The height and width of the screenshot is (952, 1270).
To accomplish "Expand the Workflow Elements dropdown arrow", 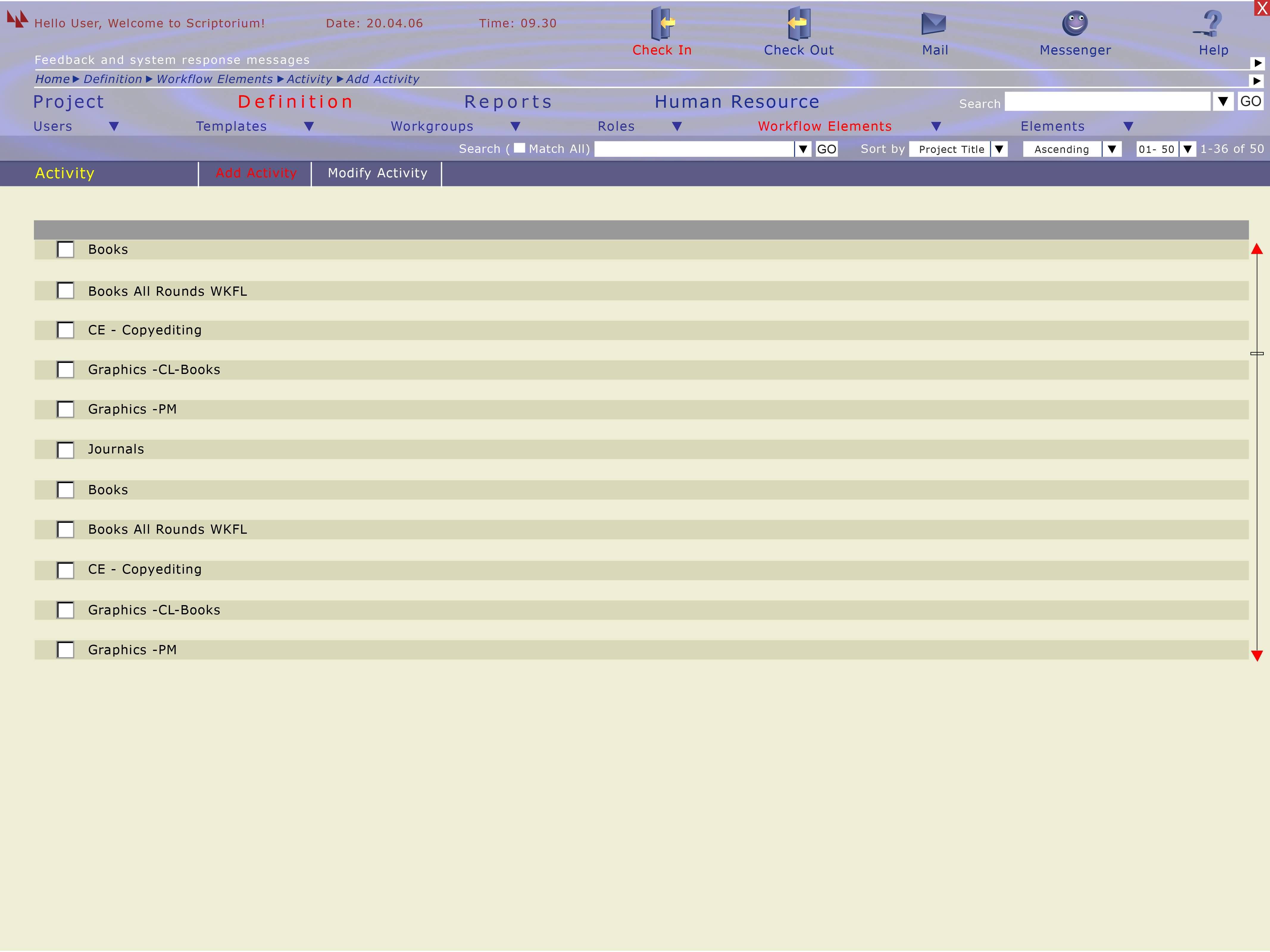I will 936,126.
